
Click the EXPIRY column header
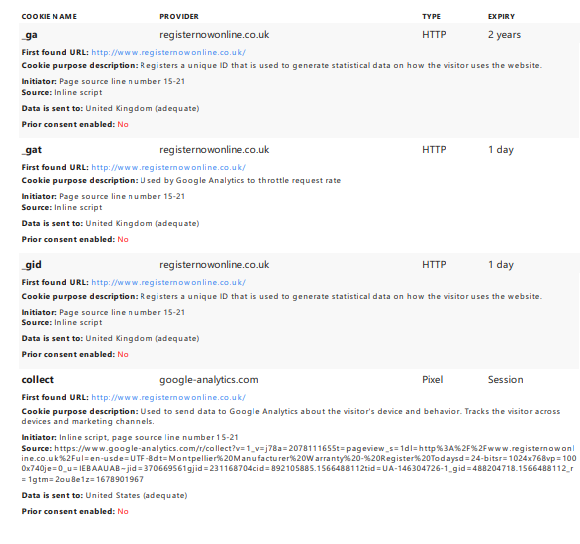pos(501,17)
